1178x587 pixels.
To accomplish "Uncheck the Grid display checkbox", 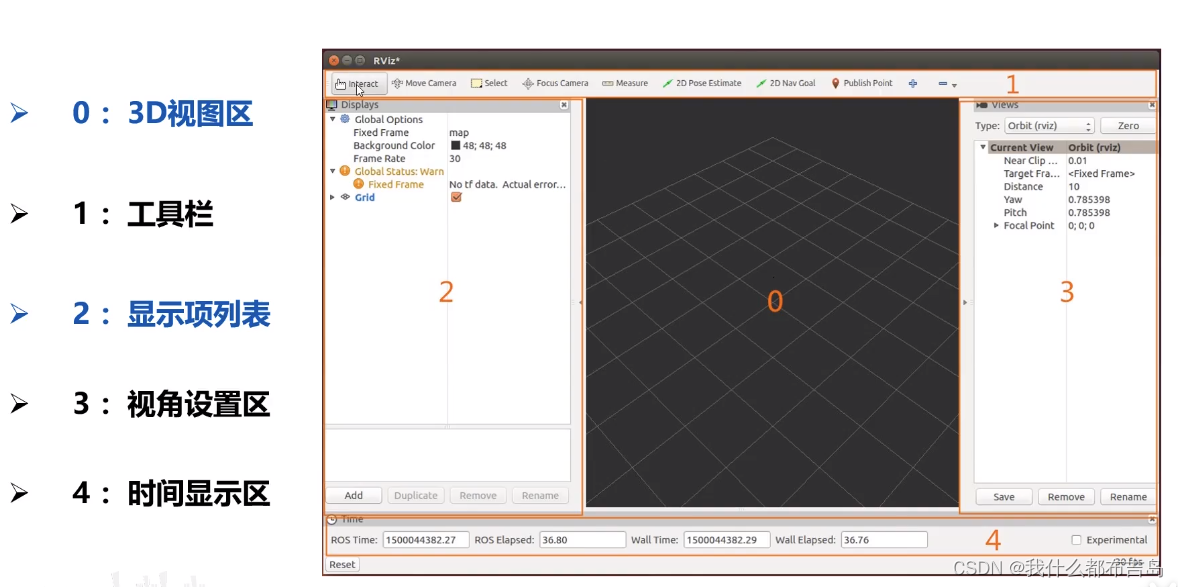I will 456,197.
